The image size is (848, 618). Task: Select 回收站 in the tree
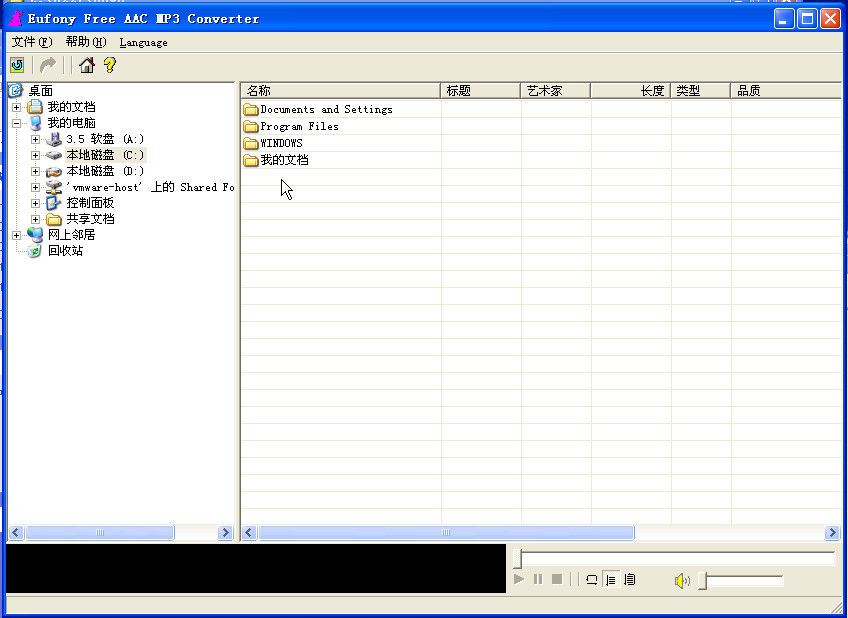tap(65, 251)
